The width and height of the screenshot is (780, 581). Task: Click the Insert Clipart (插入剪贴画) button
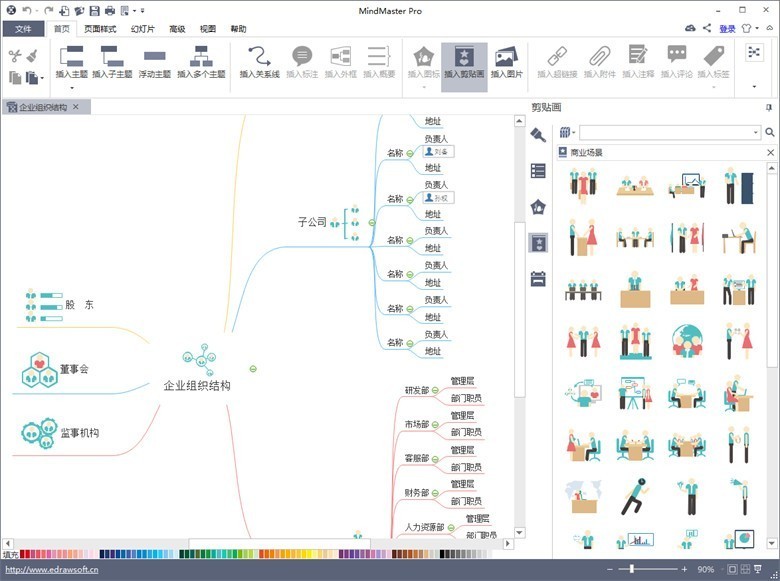point(464,62)
